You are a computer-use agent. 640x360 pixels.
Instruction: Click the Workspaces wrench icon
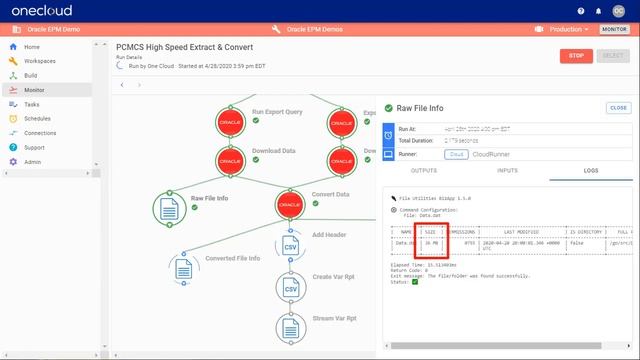(13, 61)
